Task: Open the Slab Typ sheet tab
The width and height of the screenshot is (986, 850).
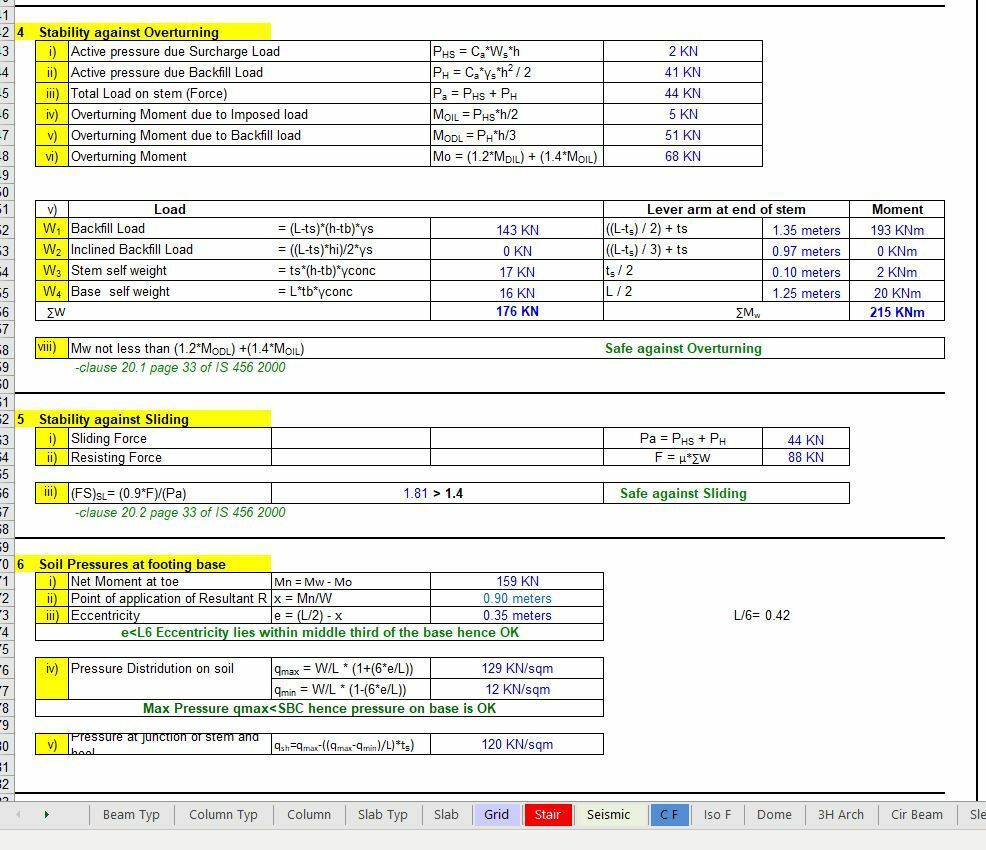Action: coord(382,815)
